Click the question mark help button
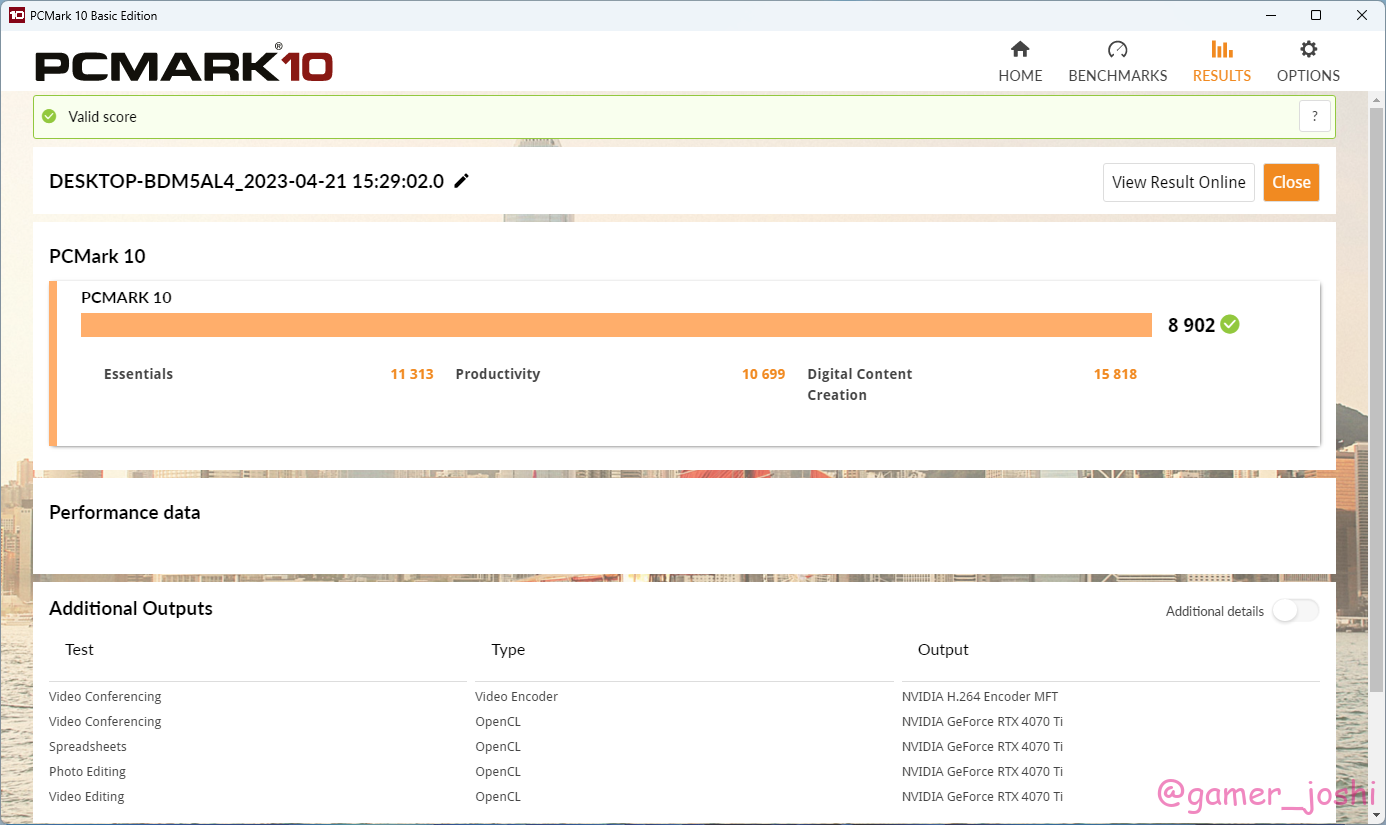This screenshot has width=1386, height=825. 1315,116
